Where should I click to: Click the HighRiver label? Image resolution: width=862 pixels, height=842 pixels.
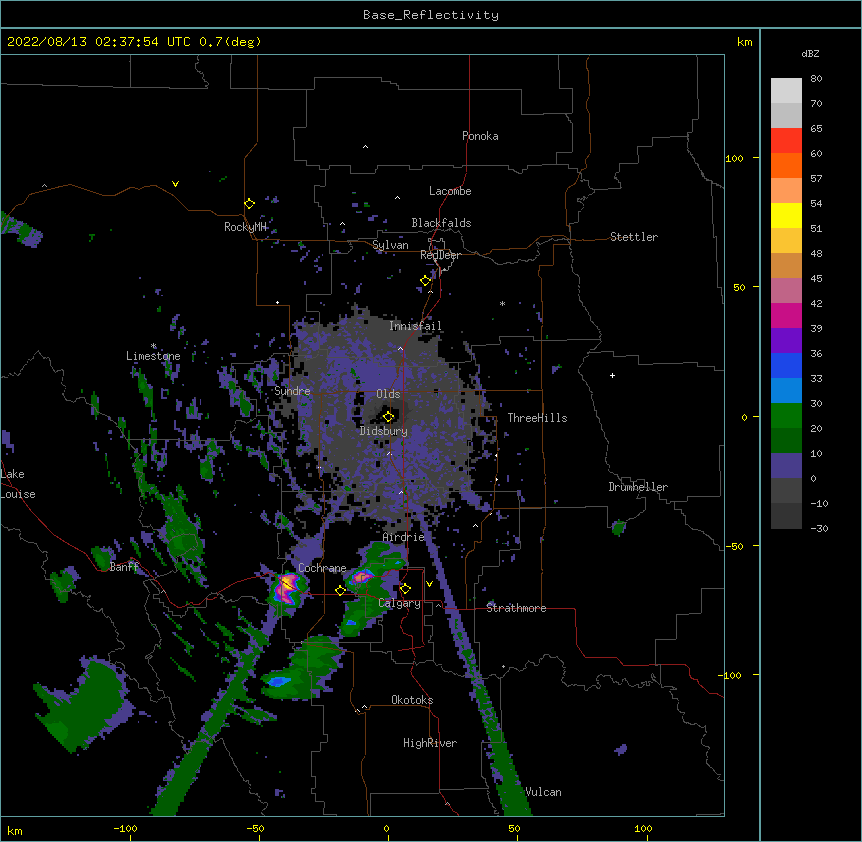430,743
